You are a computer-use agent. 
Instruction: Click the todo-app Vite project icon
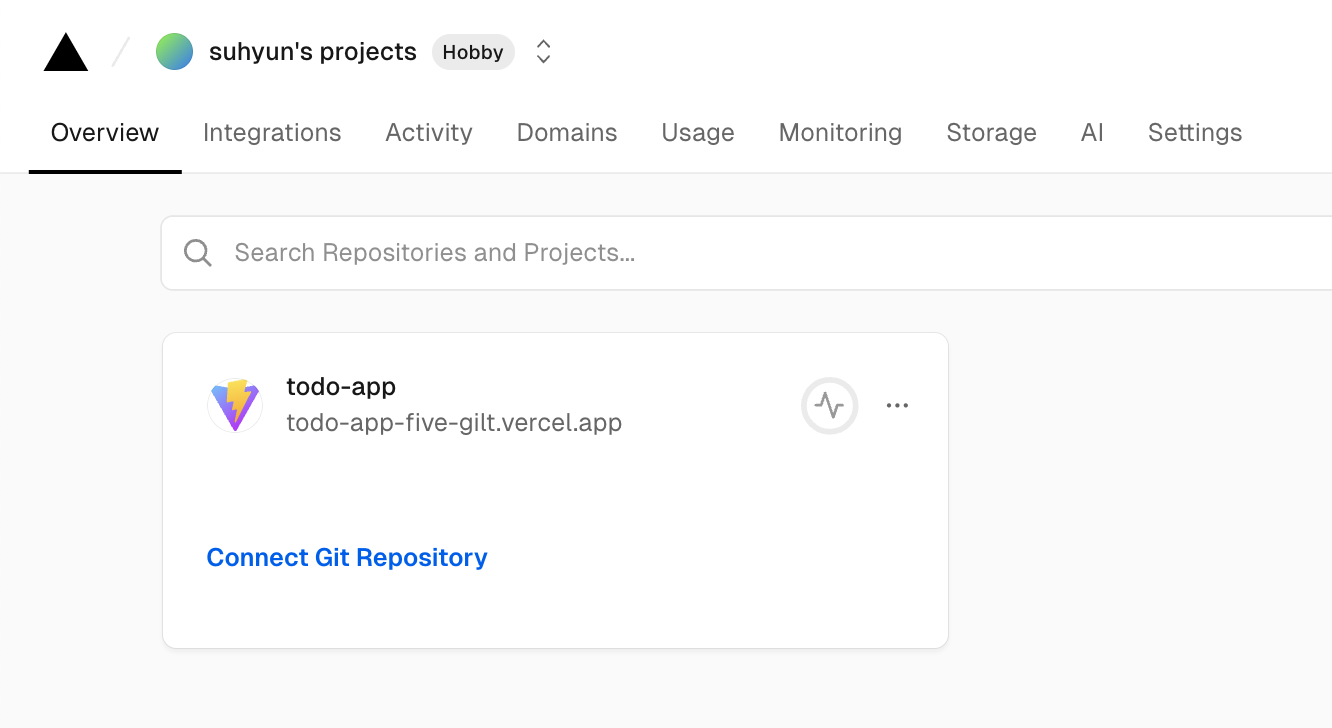pos(235,405)
